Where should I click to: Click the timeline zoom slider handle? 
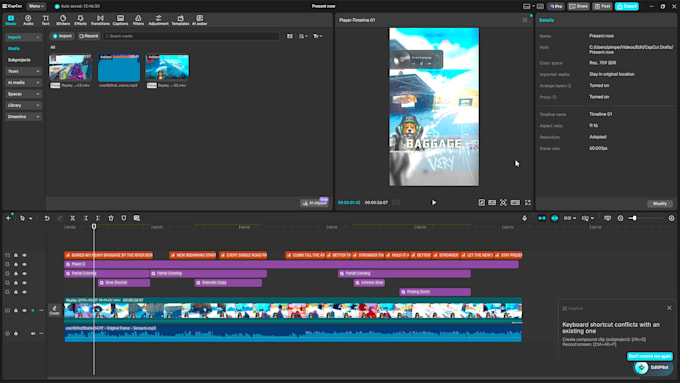point(634,218)
